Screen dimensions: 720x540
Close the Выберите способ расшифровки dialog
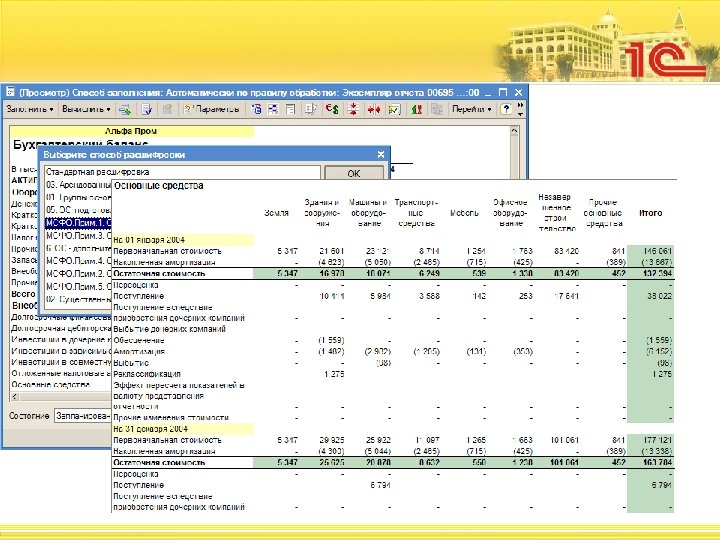(x=381, y=155)
